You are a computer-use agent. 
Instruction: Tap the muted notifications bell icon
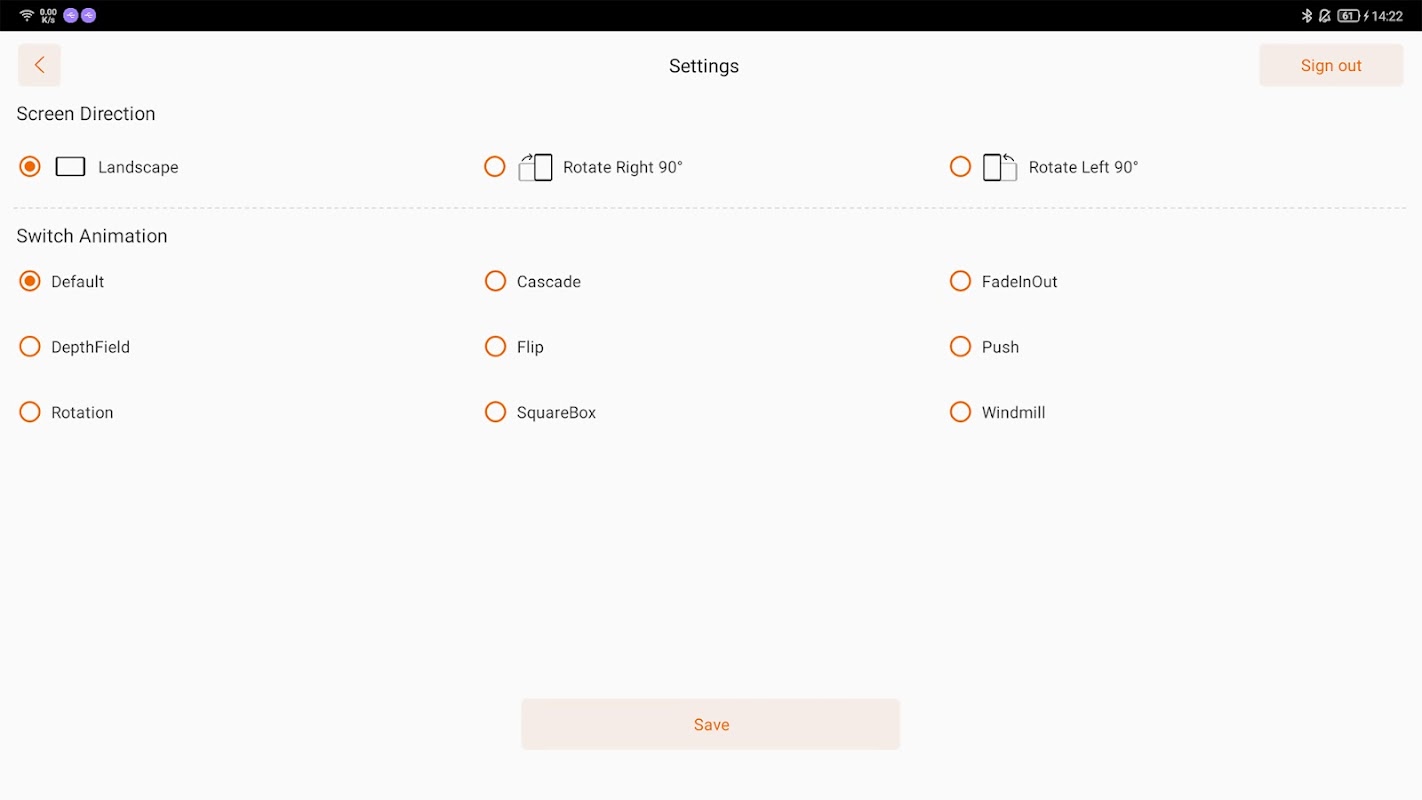pyautogui.click(x=1325, y=16)
